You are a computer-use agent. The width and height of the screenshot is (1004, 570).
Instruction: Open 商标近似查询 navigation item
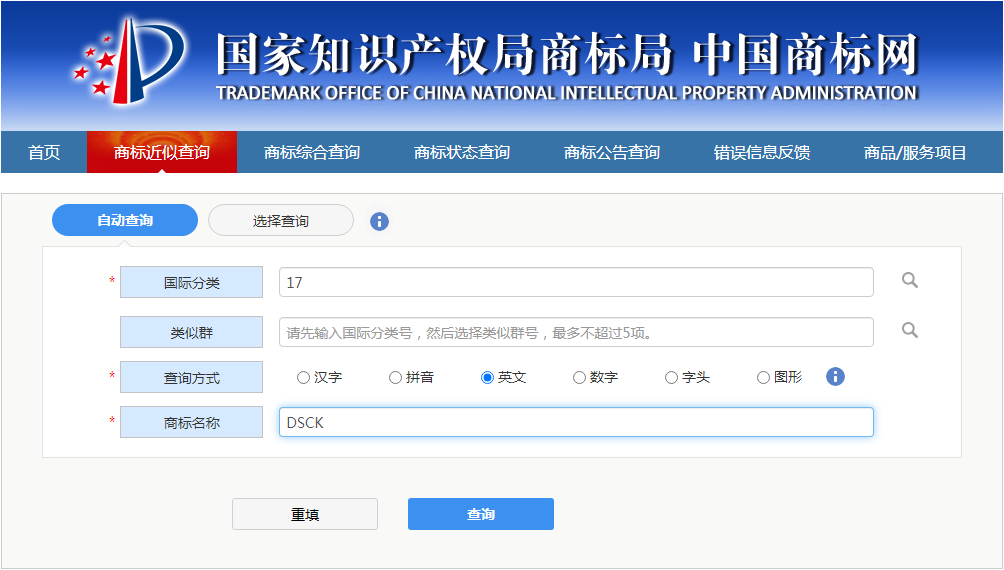(x=162, y=152)
